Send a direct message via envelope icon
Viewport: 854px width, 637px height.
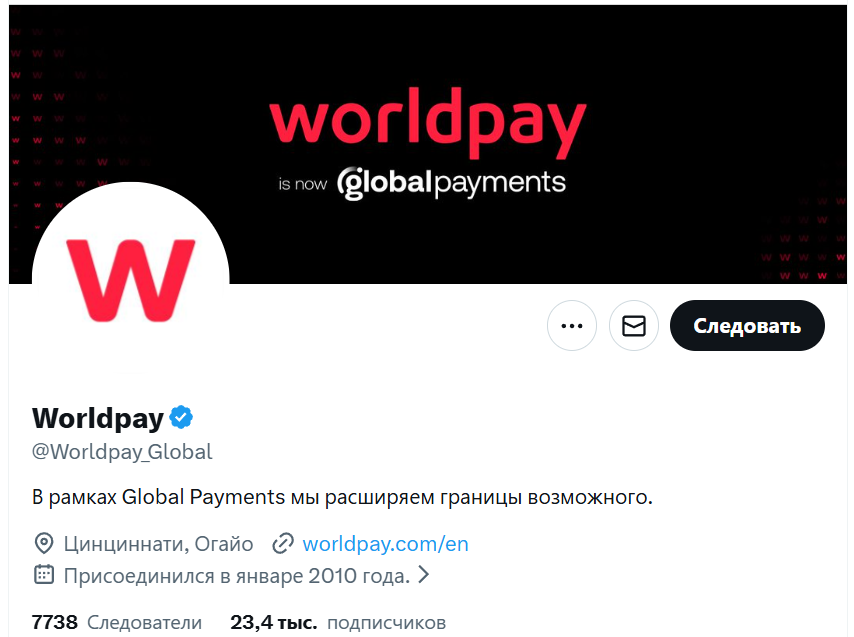633,326
